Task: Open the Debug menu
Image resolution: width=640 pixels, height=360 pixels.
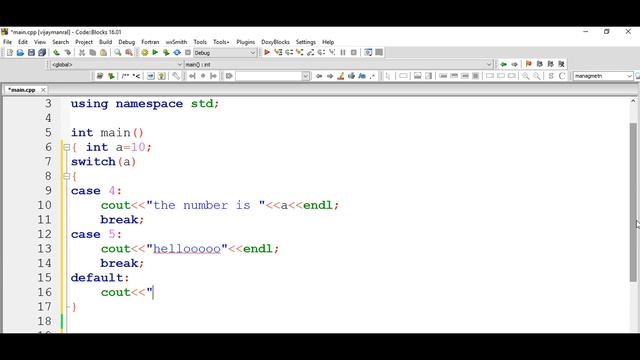Action: click(127, 42)
